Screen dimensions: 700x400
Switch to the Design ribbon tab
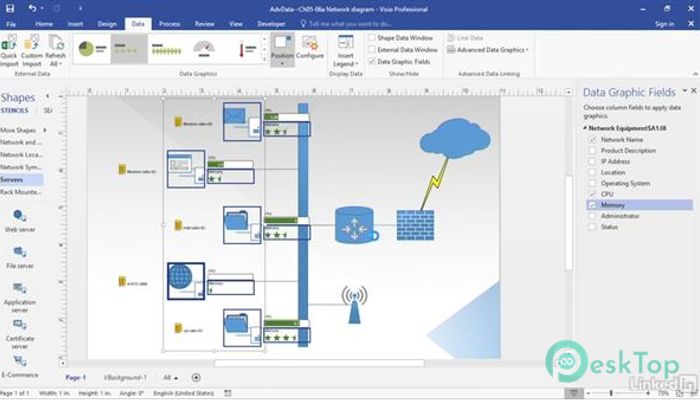pyautogui.click(x=107, y=24)
